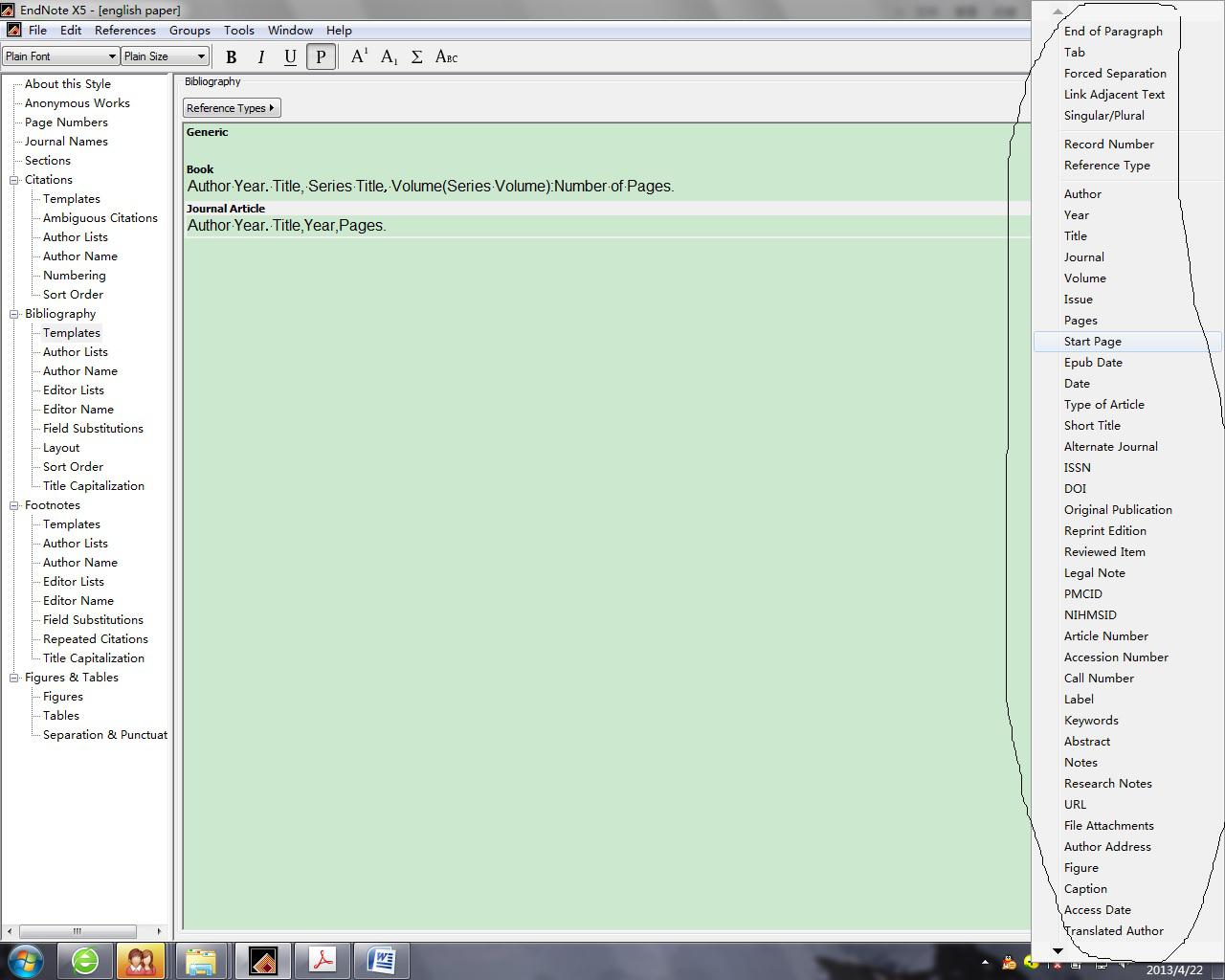
Task: Open the Reference Types dropdown button
Action: point(232,108)
